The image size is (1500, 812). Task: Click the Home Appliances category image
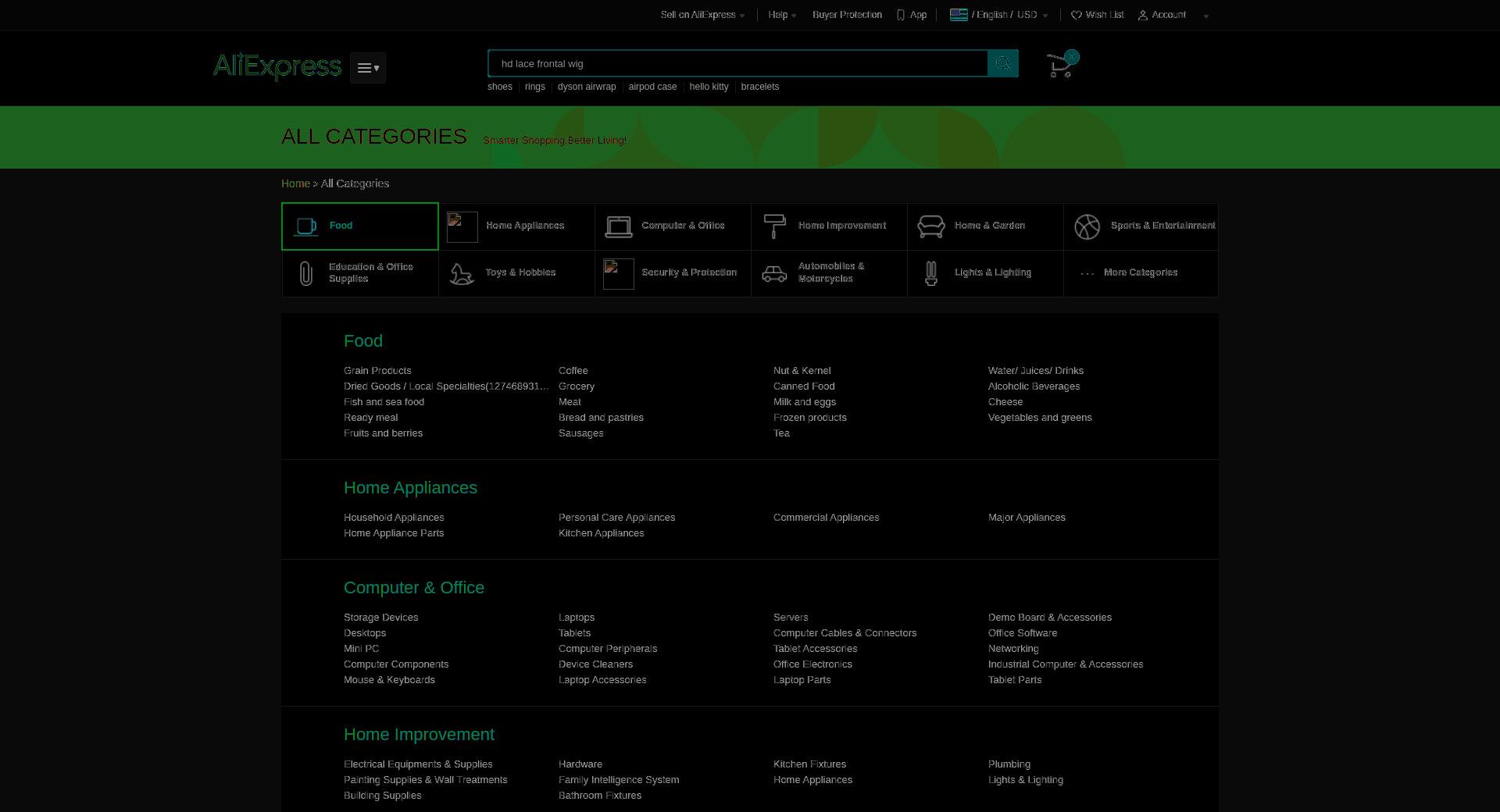[x=462, y=227]
